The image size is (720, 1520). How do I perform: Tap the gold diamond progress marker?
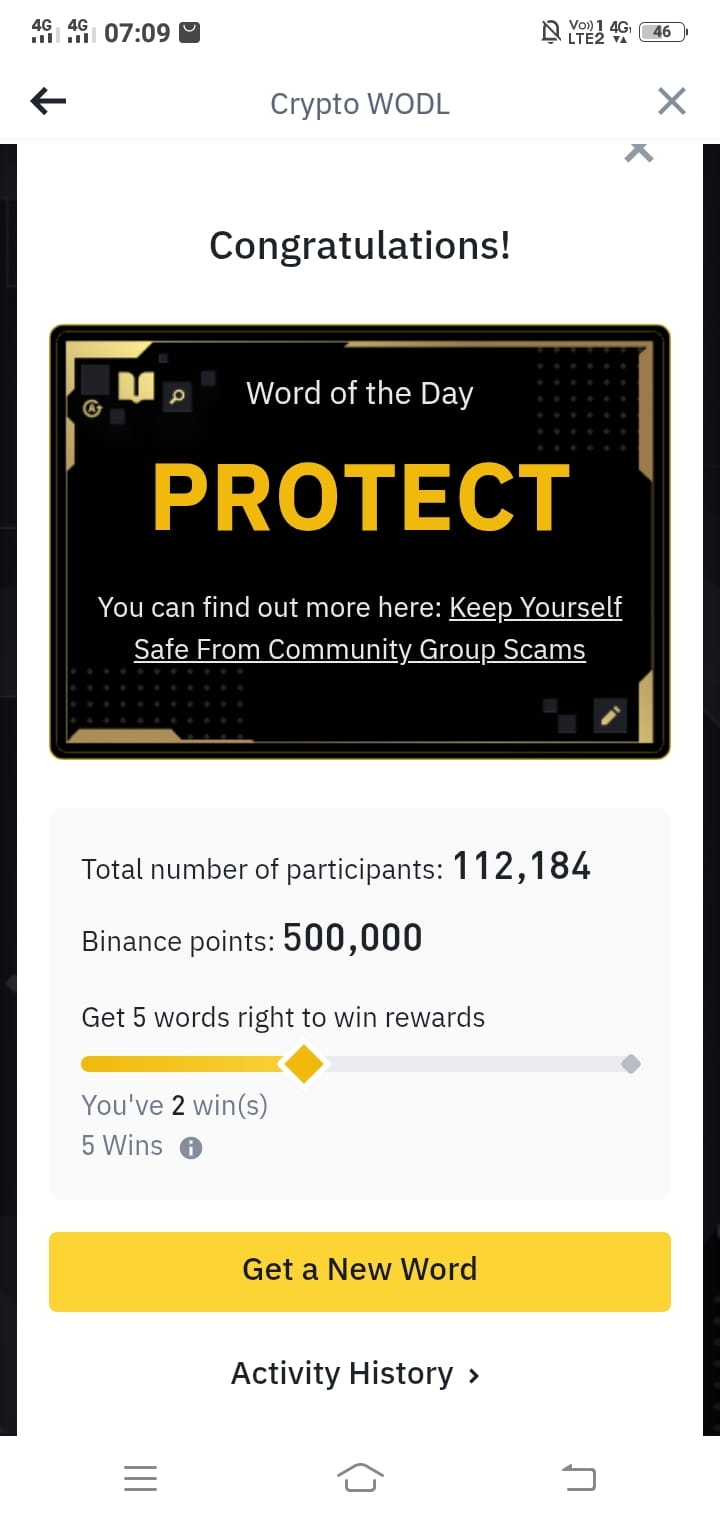(x=304, y=1064)
